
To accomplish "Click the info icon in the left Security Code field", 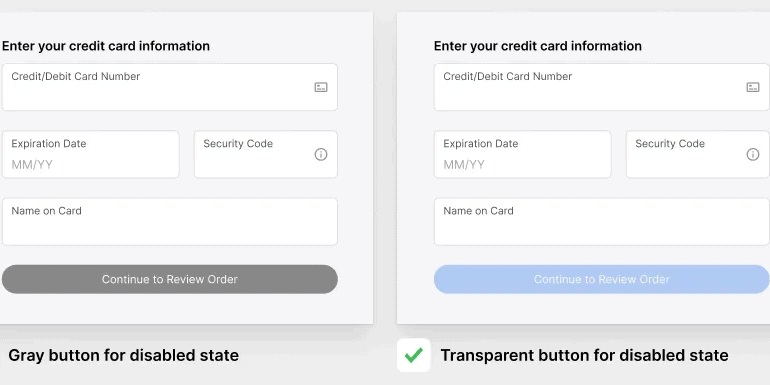I will tap(321, 155).
